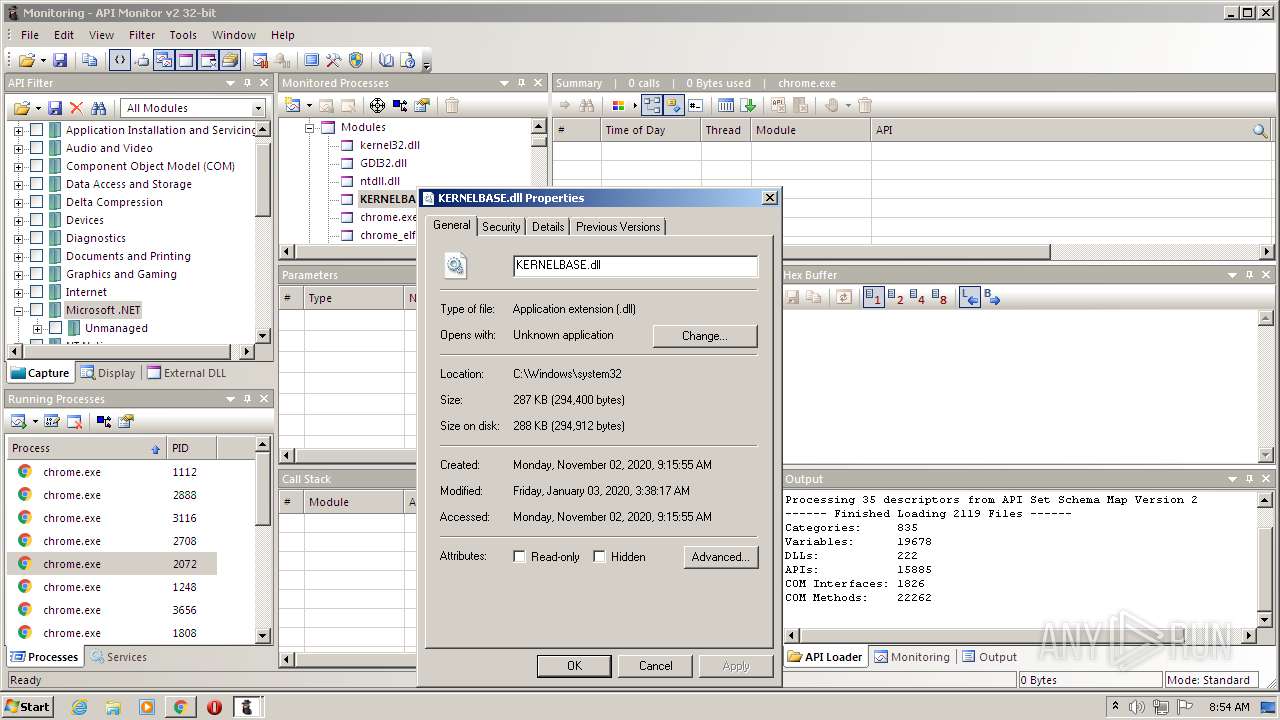The height and width of the screenshot is (720, 1280).
Task: Click magnifier search icon in API column header
Action: [1260, 130]
